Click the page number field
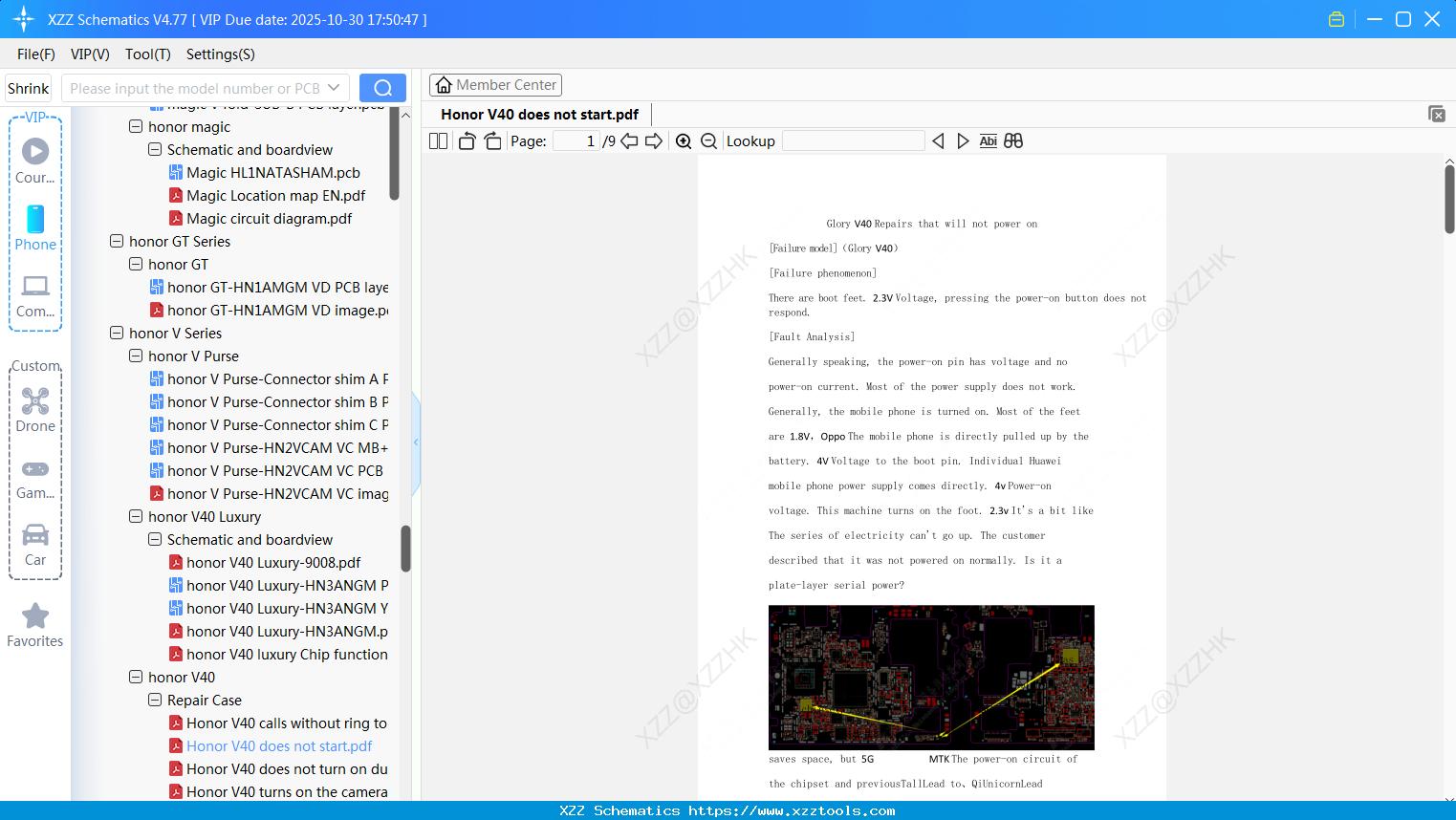 576,141
